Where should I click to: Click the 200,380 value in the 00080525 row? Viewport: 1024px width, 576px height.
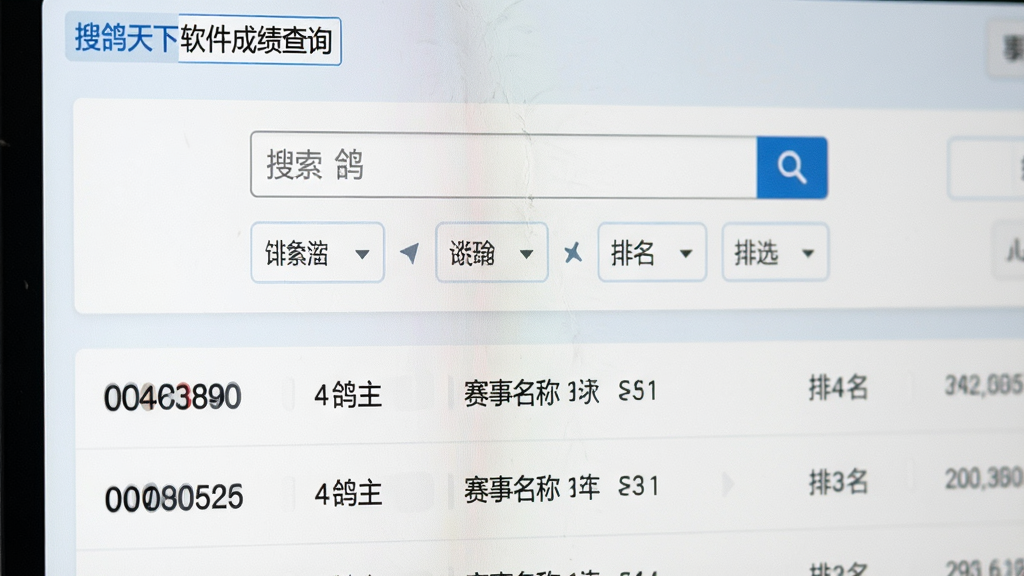click(984, 479)
